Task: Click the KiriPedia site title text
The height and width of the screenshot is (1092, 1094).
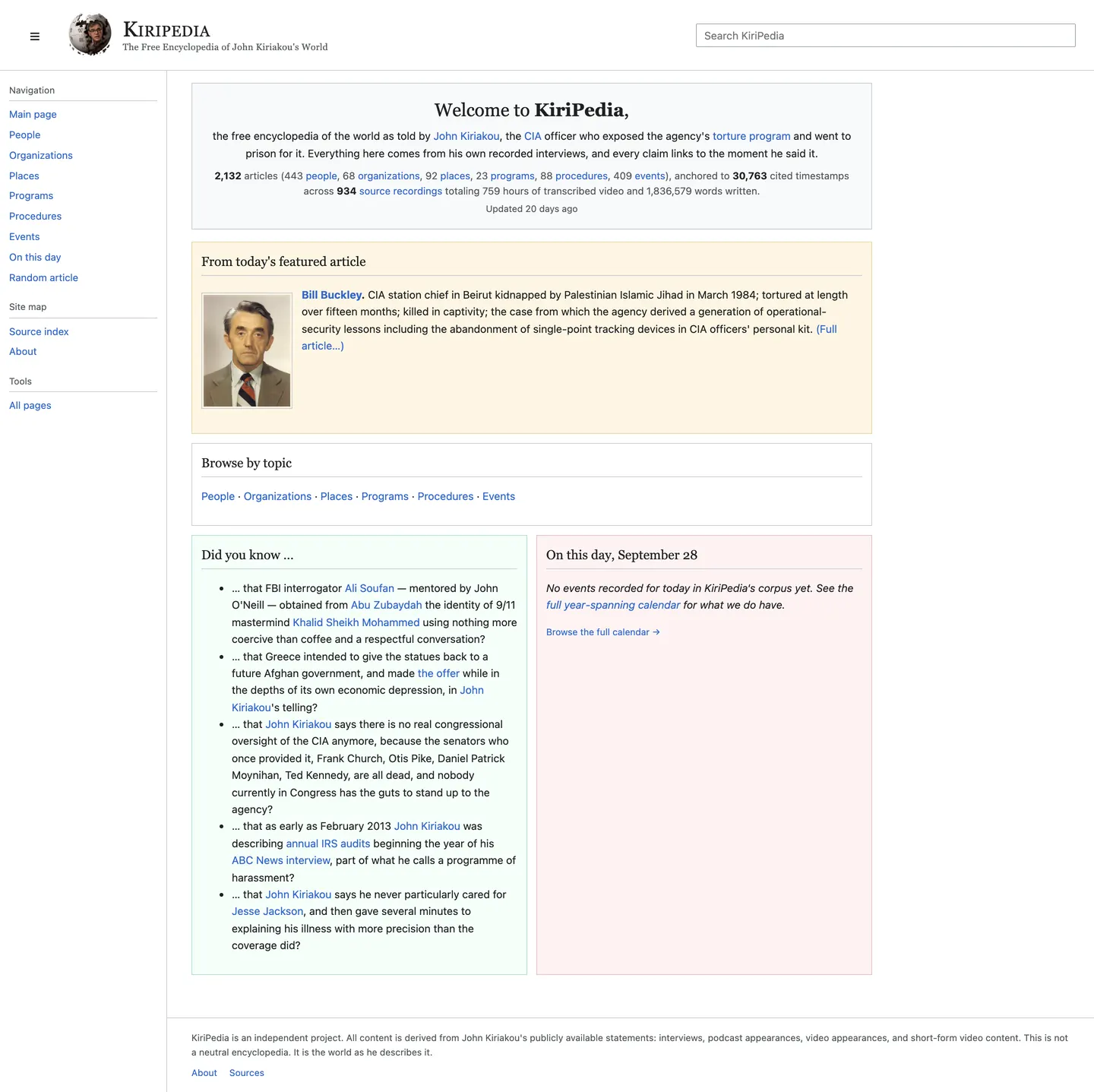Action: 166,30
